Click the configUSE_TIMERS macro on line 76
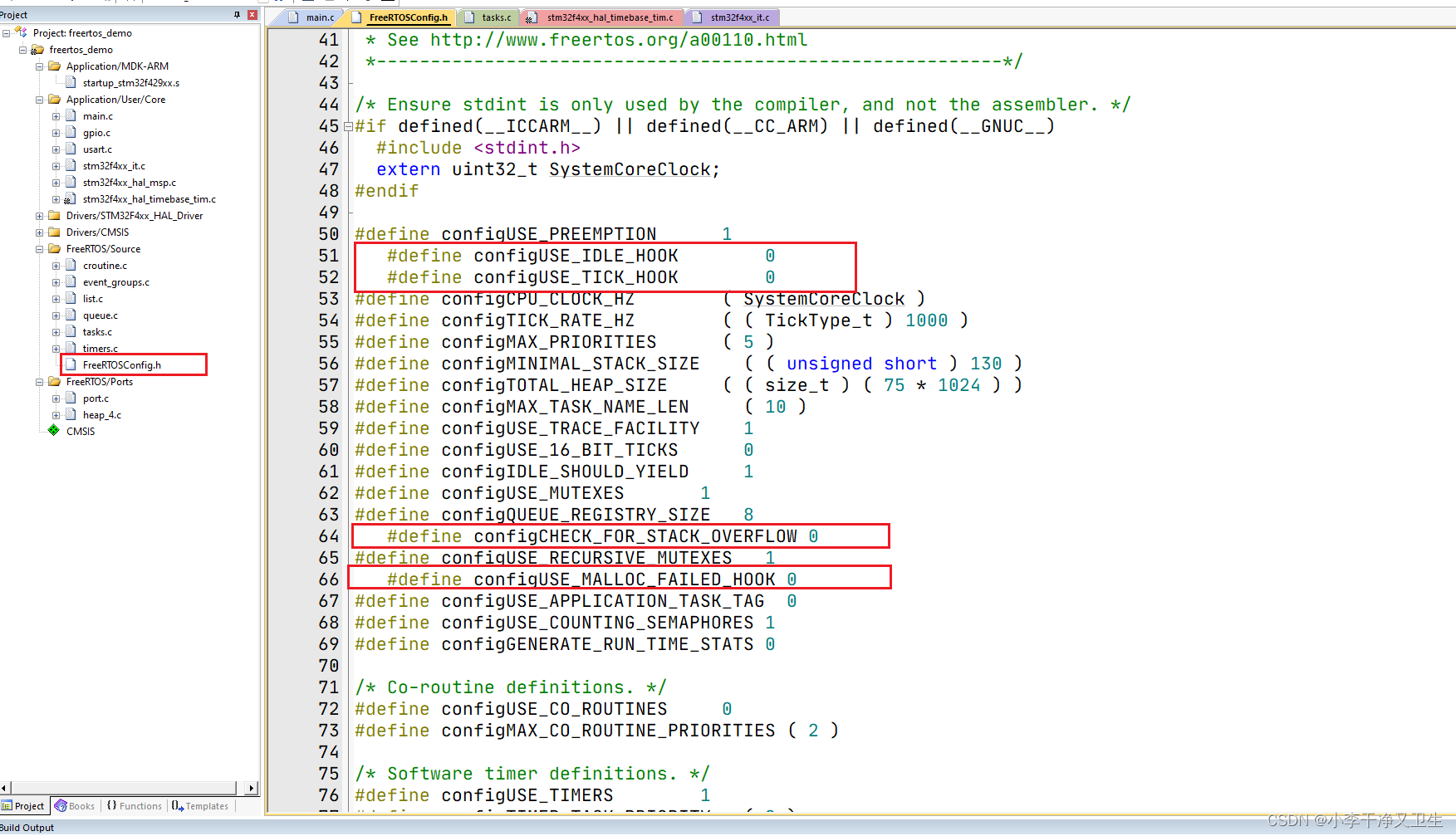 pyautogui.click(x=527, y=795)
